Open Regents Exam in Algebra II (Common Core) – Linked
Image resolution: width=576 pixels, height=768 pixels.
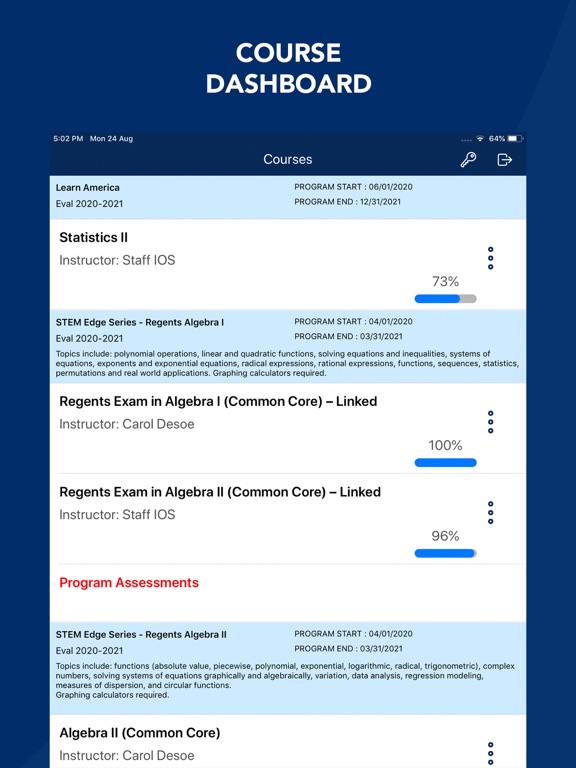(x=288, y=519)
